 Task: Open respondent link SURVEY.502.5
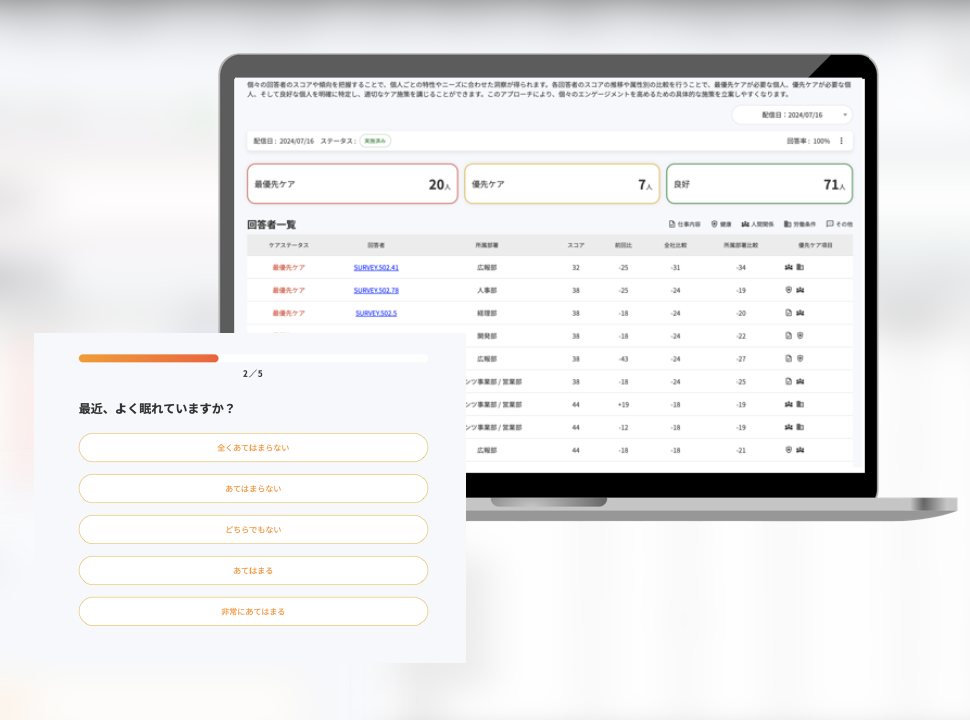pos(376,314)
